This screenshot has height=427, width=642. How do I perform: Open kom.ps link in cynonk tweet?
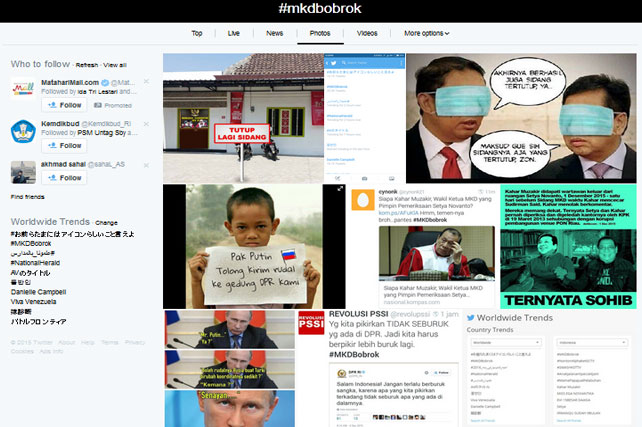click(x=398, y=213)
